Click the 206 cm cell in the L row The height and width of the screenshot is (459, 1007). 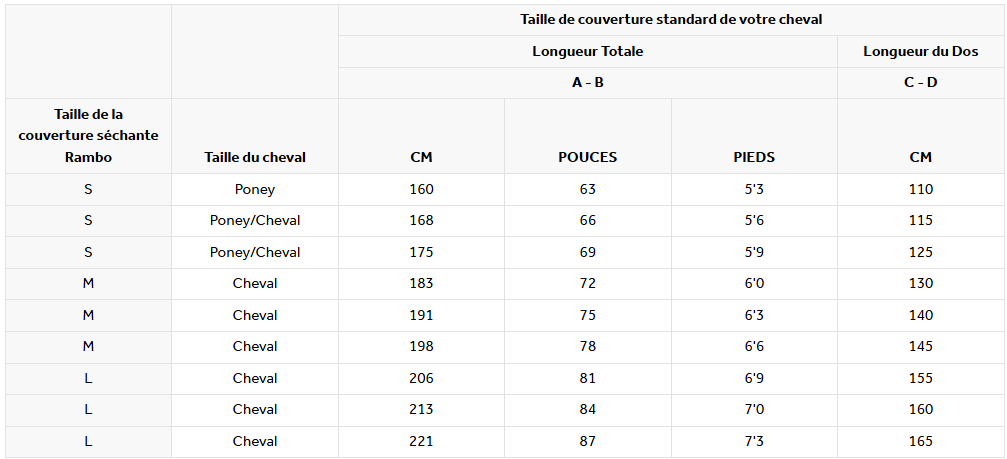click(x=421, y=379)
